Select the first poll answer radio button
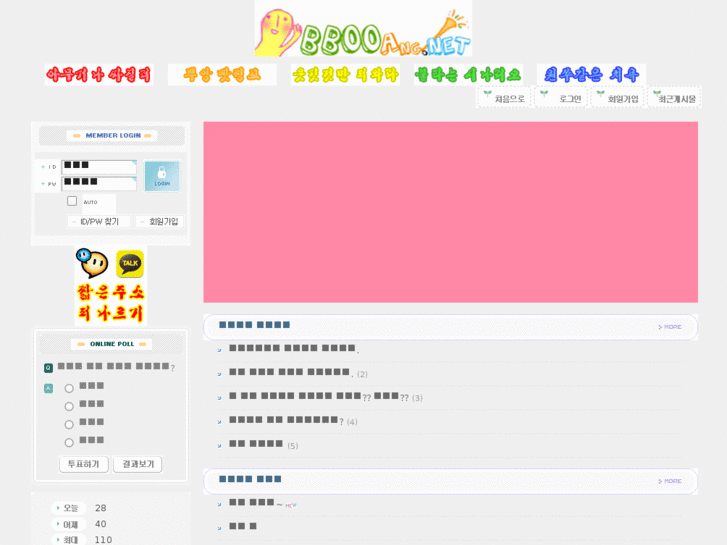 pos(69,388)
